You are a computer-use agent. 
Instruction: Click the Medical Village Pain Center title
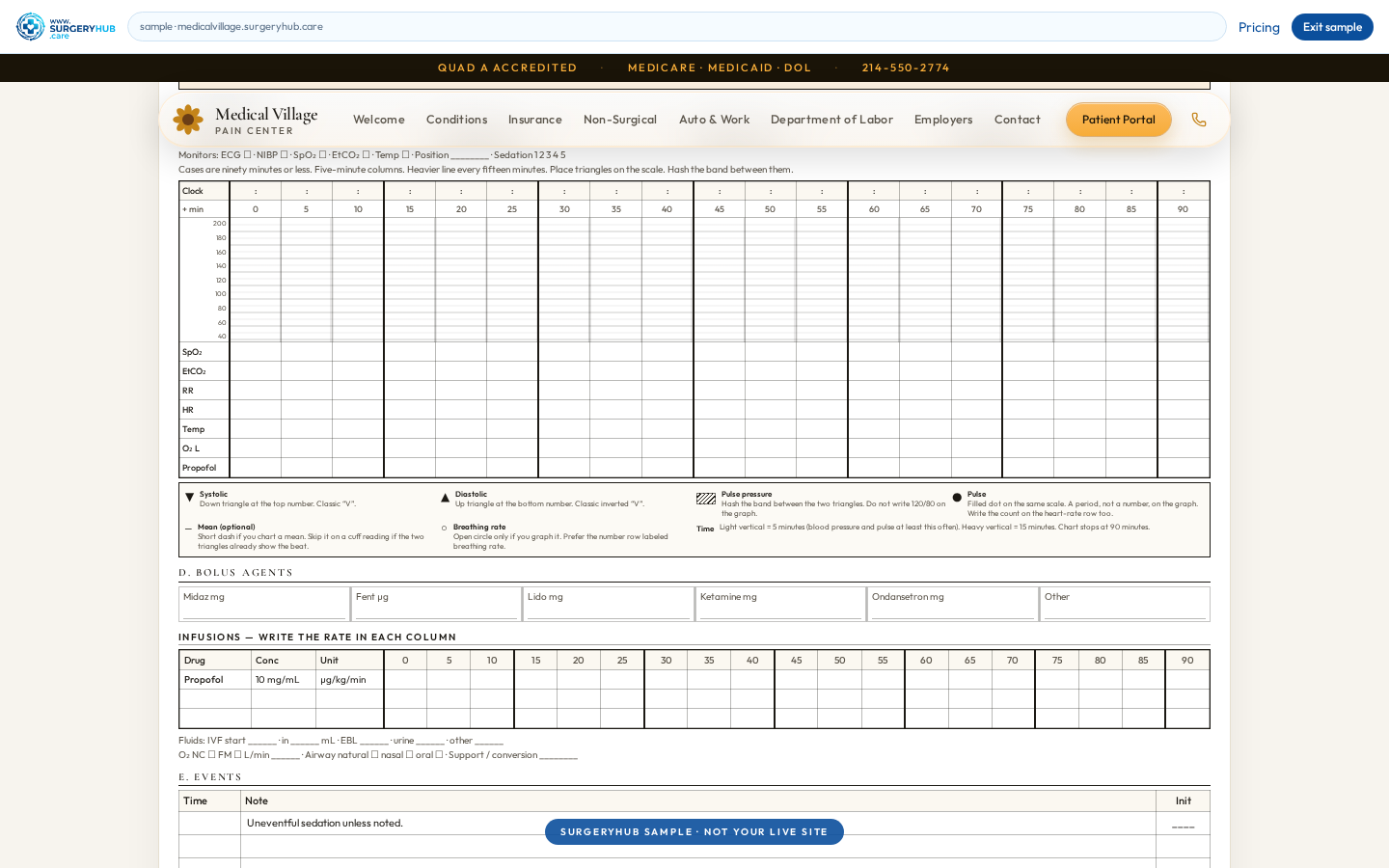tap(266, 121)
